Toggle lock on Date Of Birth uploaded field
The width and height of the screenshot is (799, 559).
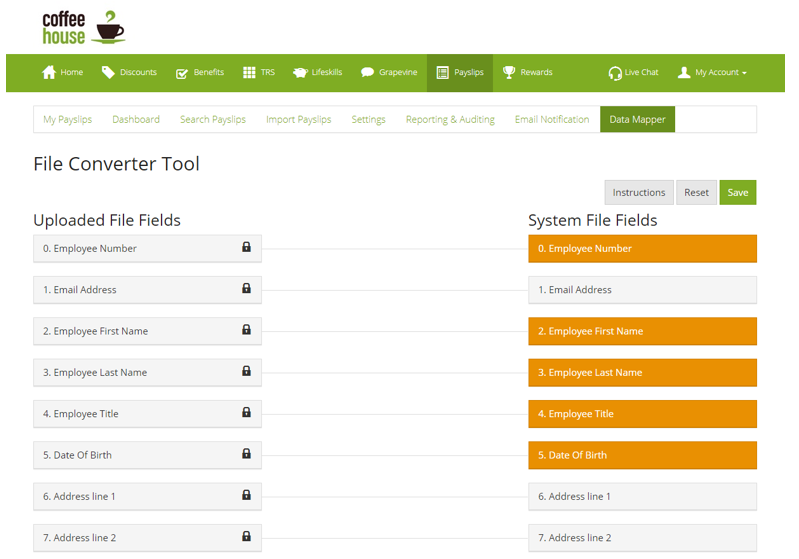coord(246,454)
